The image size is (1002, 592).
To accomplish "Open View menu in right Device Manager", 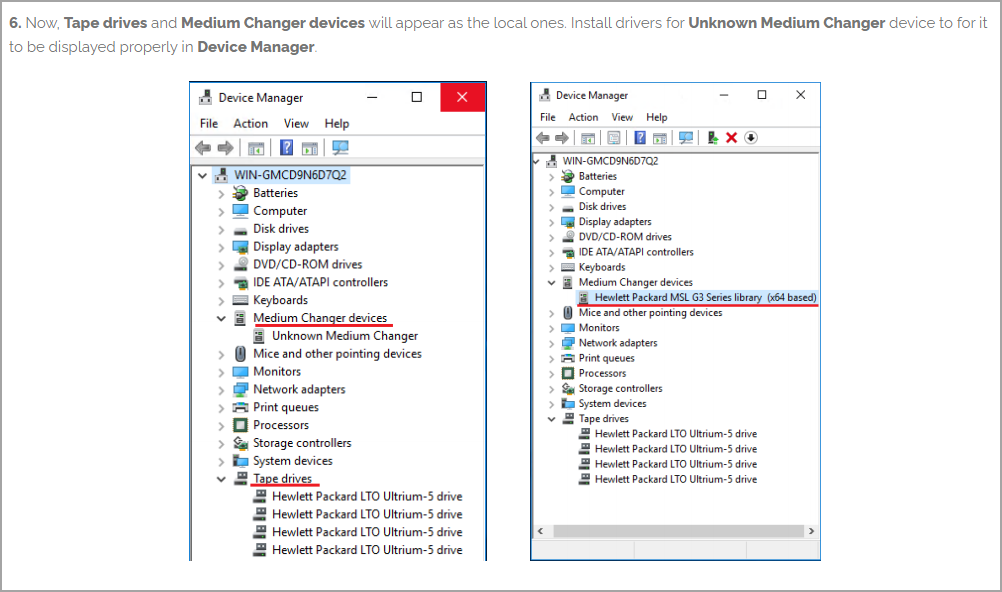I will pyautogui.click(x=622, y=117).
